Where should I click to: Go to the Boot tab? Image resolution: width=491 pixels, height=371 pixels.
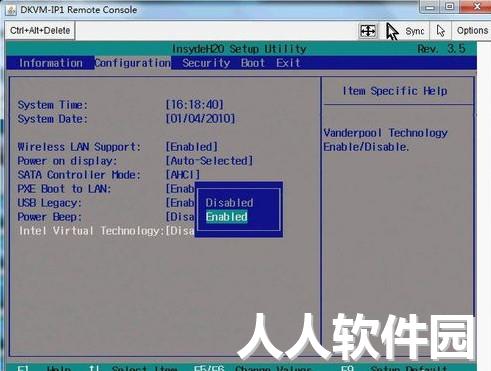click(x=253, y=63)
